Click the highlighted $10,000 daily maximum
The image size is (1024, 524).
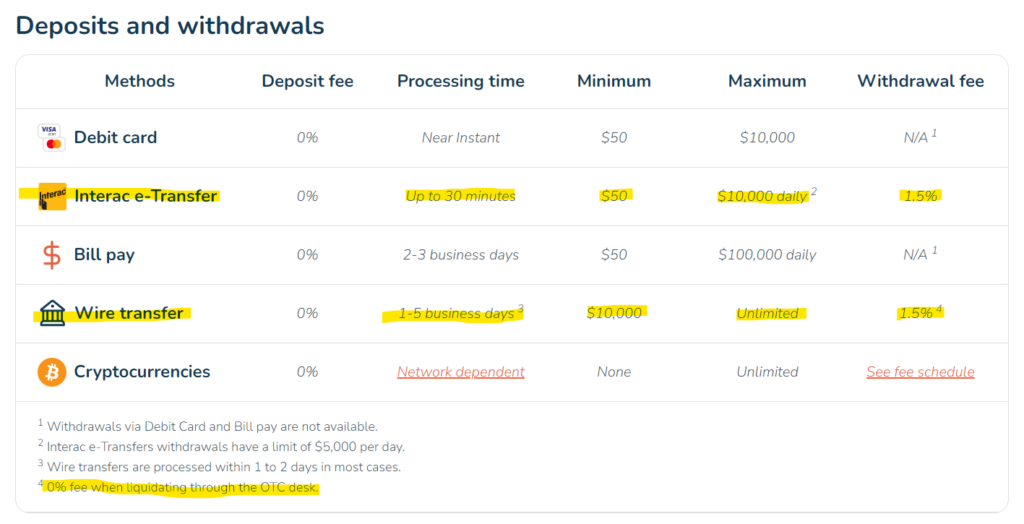pos(762,196)
